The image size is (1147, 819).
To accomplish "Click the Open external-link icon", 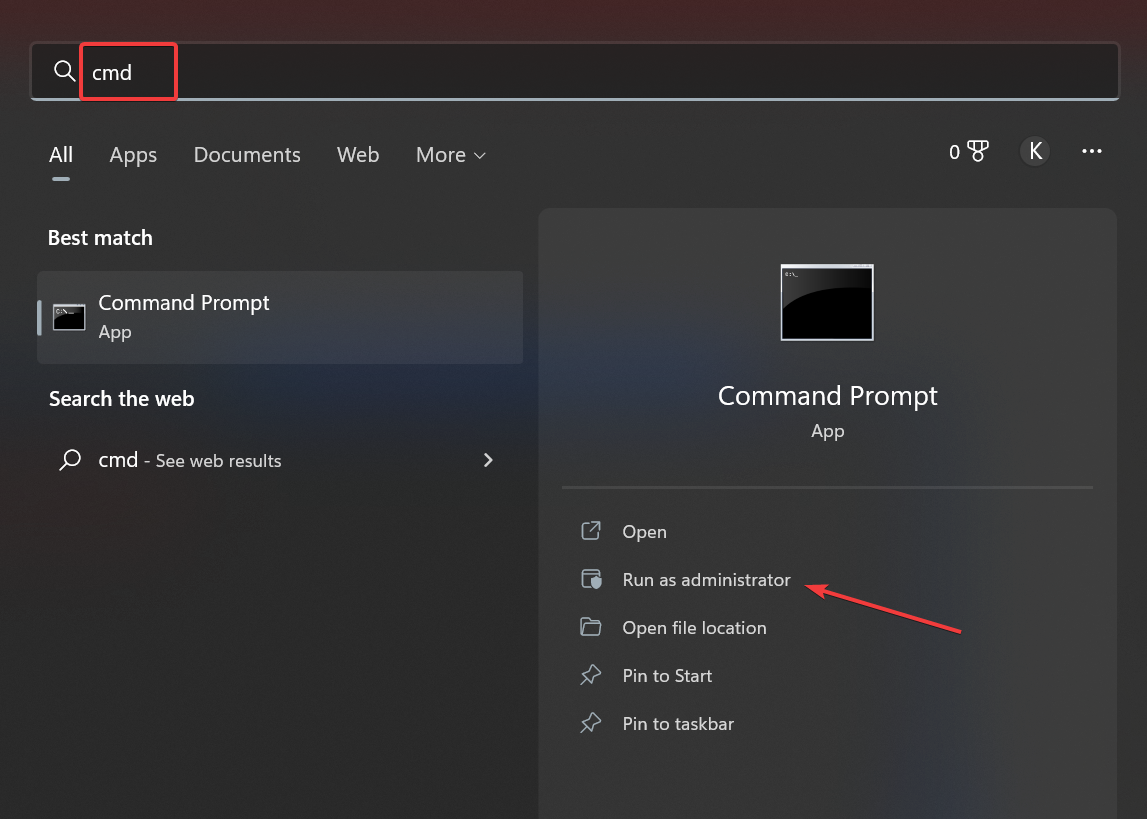I will coord(590,531).
